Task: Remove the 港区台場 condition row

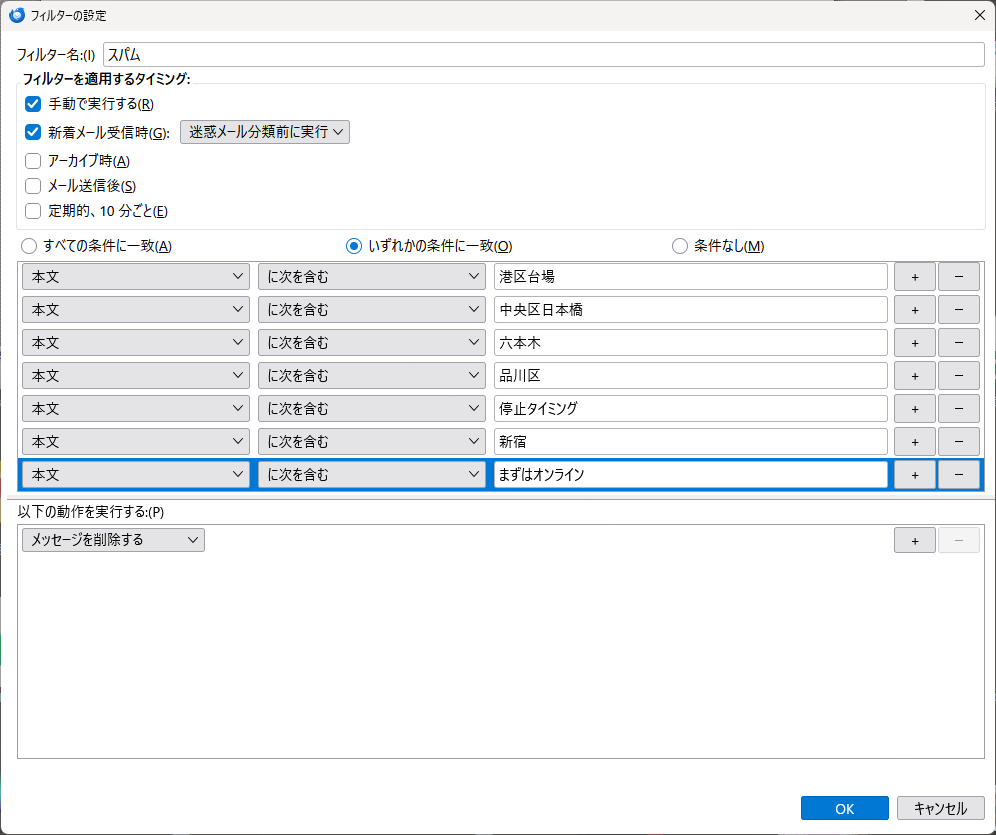Action: pos(959,277)
